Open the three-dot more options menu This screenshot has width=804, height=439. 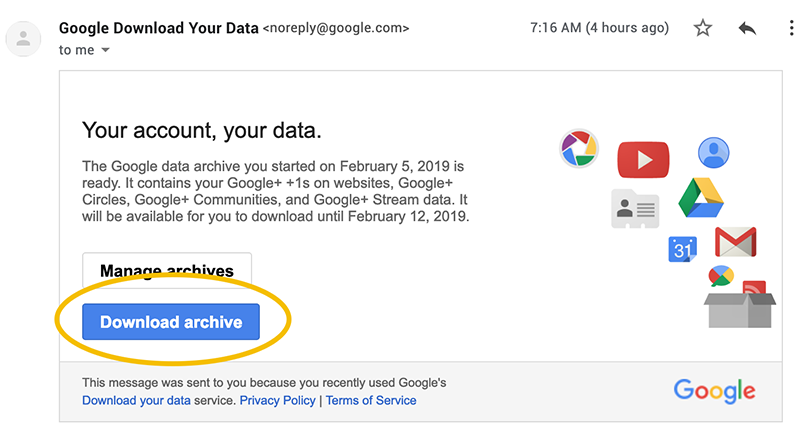pos(791,28)
